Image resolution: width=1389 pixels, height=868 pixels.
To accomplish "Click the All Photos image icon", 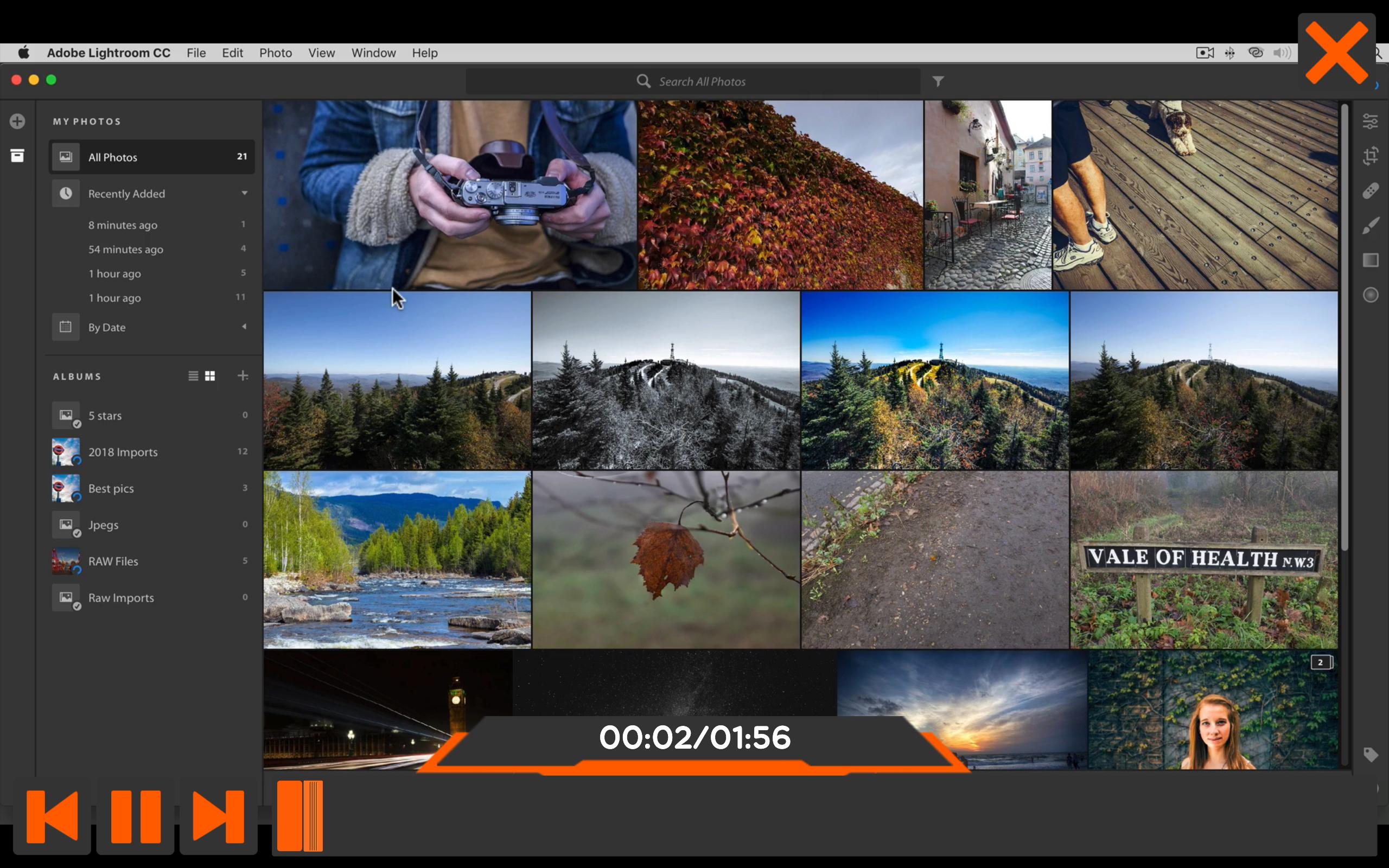I will (66, 157).
